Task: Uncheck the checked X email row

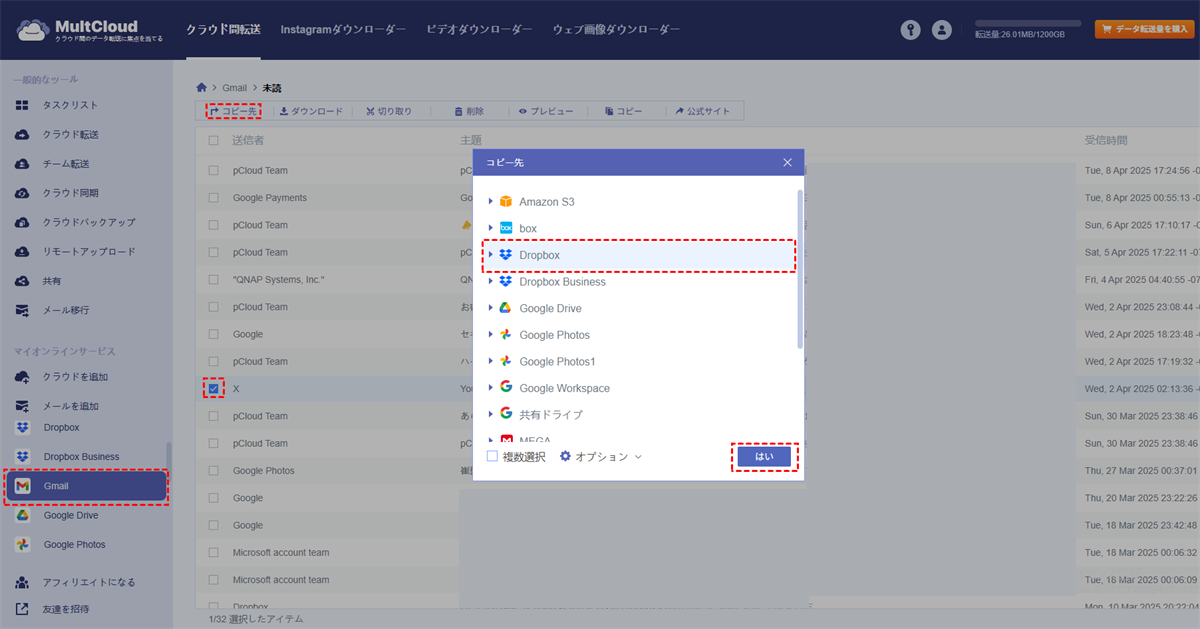Action: [x=213, y=388]
